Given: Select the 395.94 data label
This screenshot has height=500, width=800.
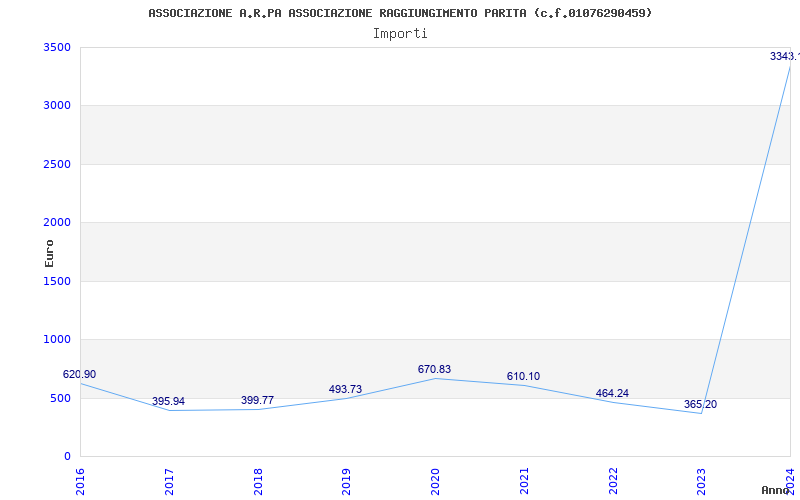Looking at the screenshot, I should point(168,402).
